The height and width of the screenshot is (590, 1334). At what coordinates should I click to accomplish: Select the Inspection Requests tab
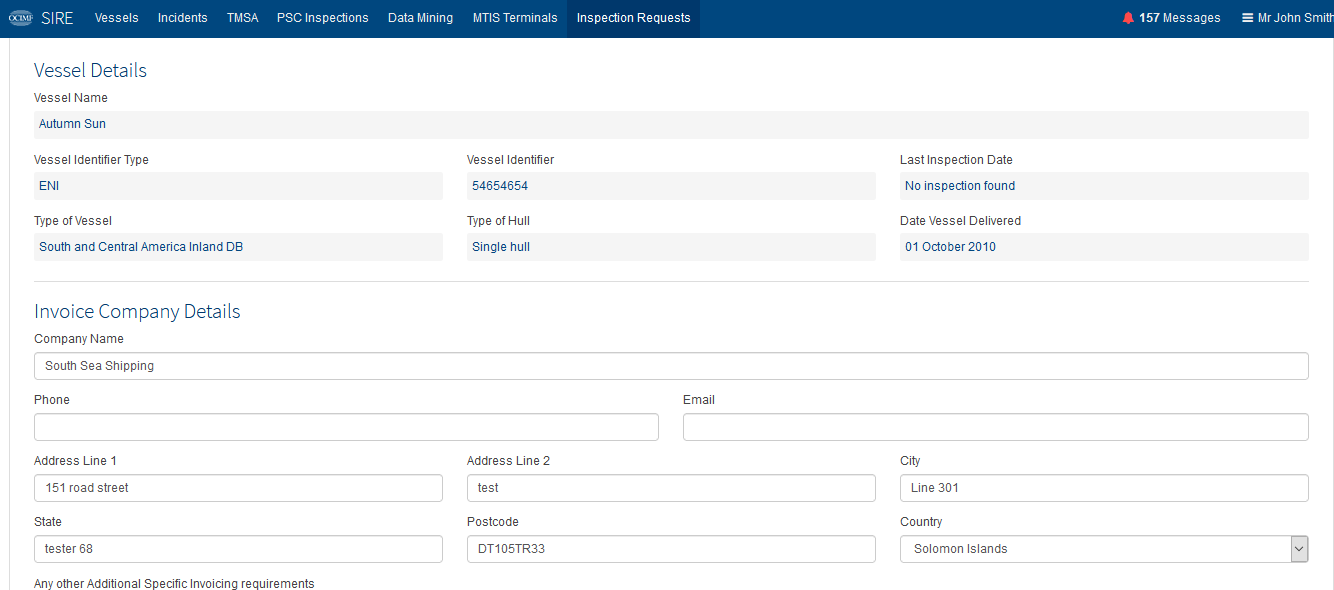tap(634, 18)
